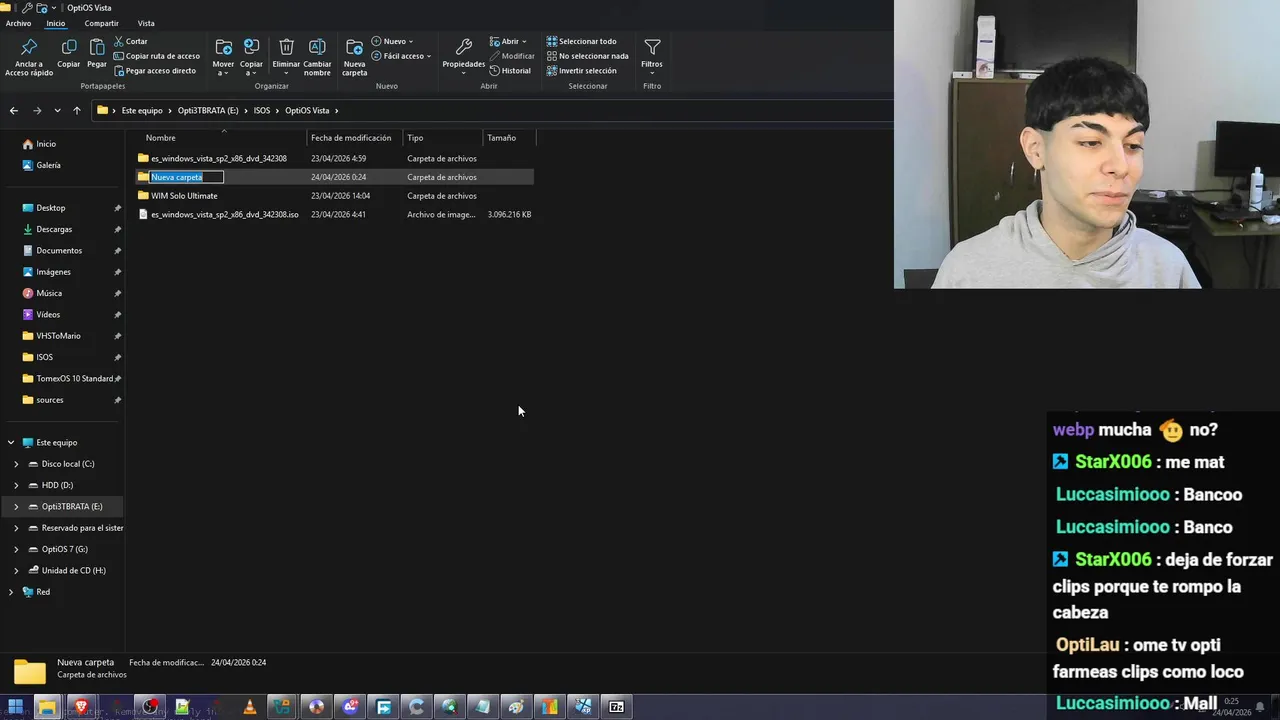
Task: Open the Abrir dropdown
Action: tap(507, 41)
